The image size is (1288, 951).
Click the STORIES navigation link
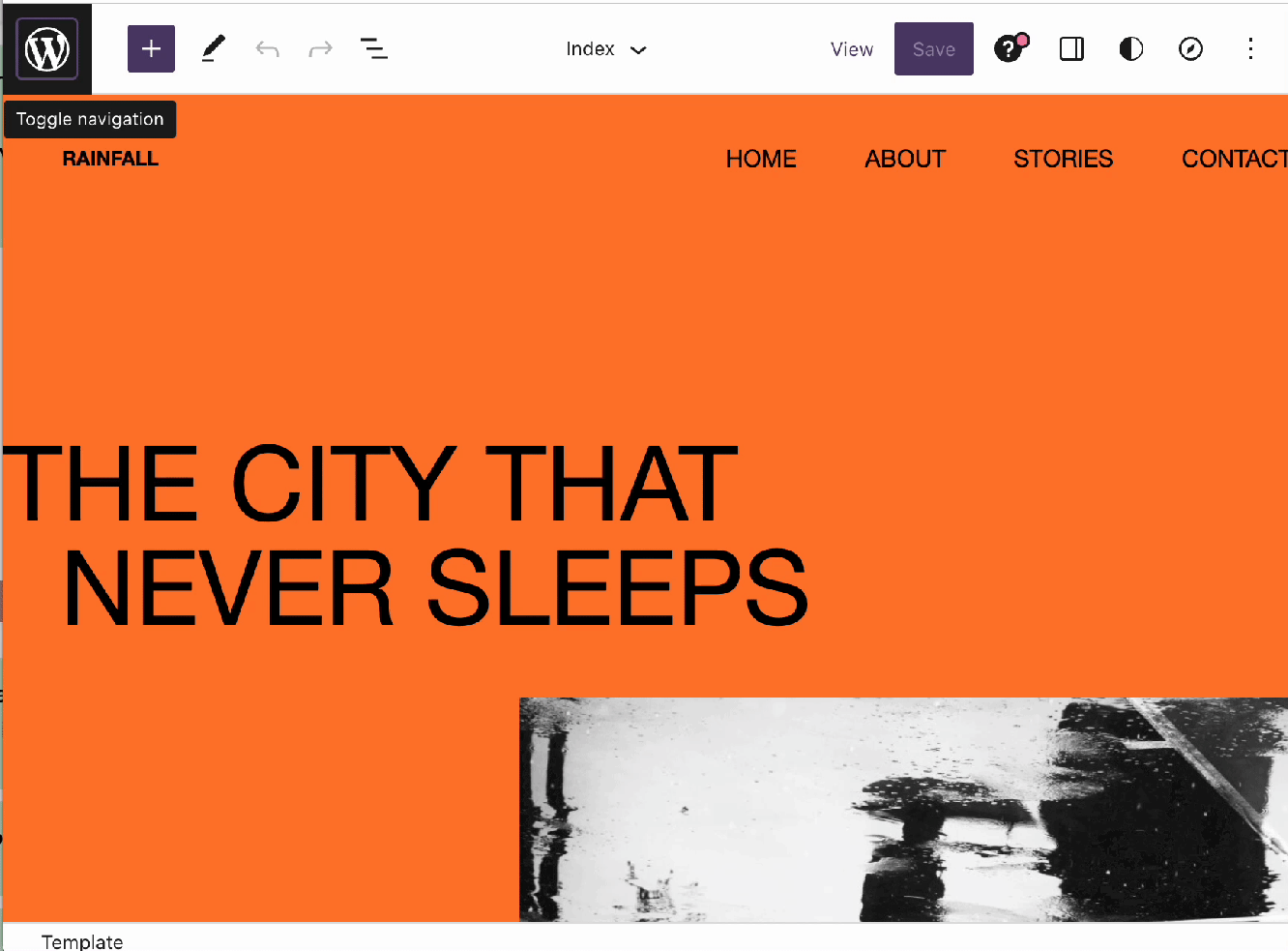[x=1063, y=159]
